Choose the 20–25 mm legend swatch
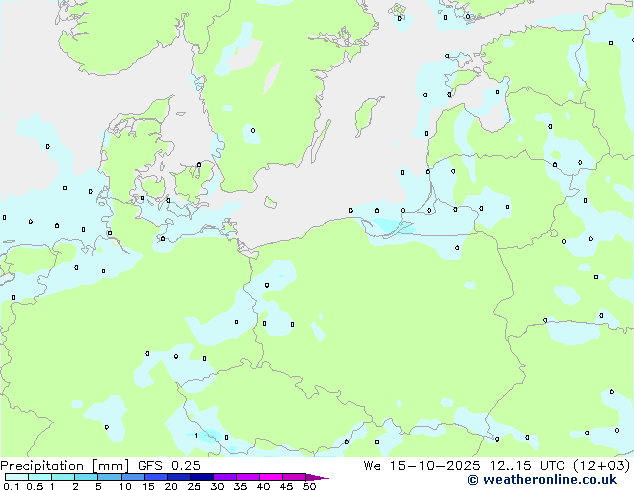This screenshot has width=634, height=490. [179, 477]
